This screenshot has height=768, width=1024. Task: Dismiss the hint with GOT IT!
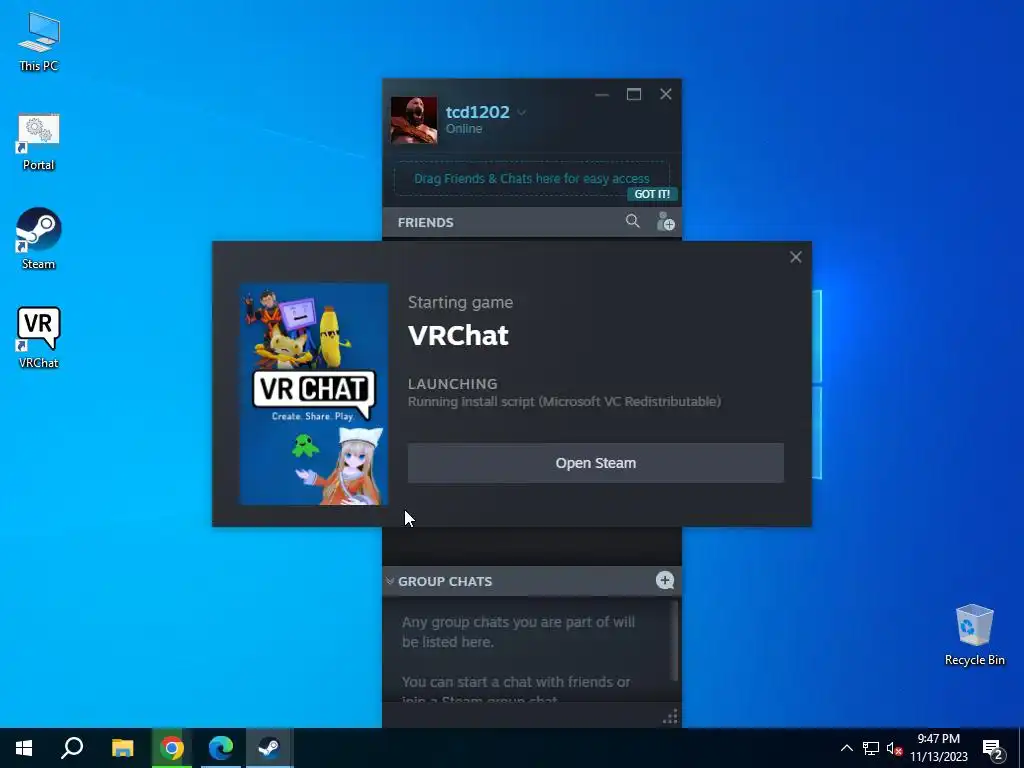click(x=652, y=194)
